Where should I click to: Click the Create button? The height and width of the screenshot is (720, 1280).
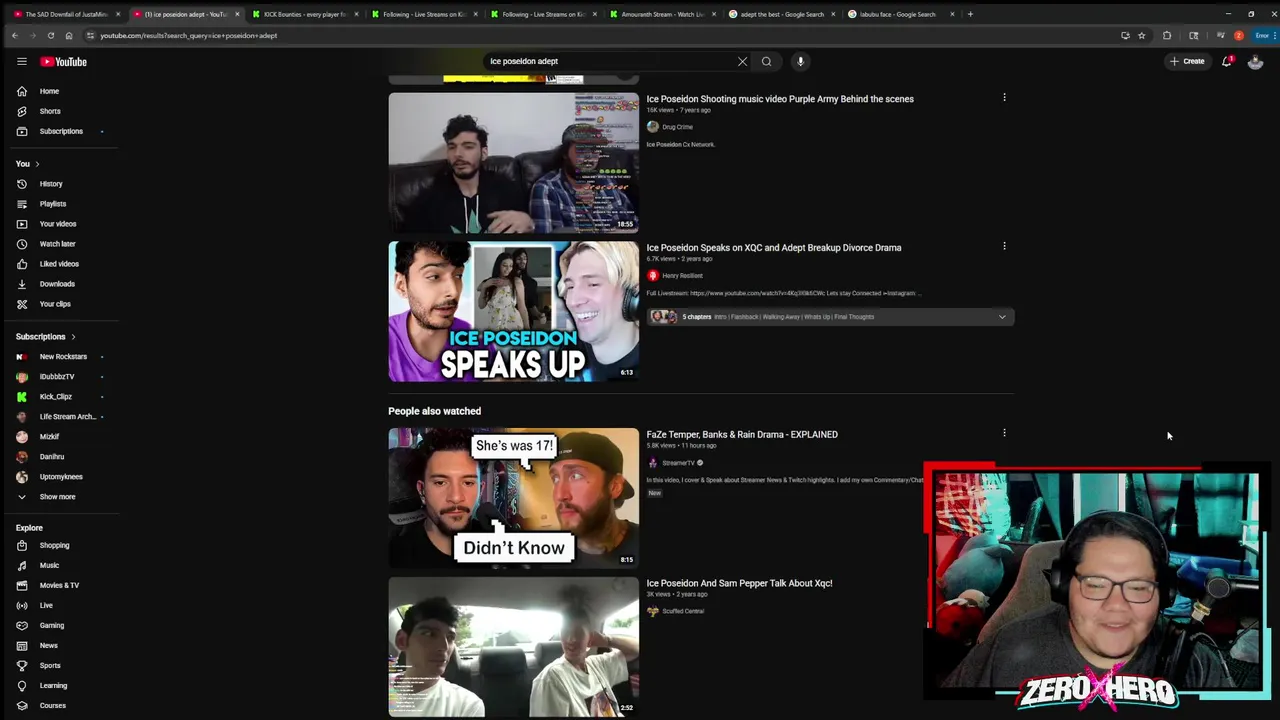coord(1188,61)
